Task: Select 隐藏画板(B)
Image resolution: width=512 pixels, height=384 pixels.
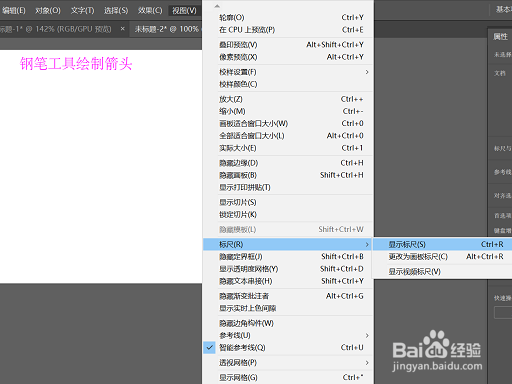Action: coord(288,175)
